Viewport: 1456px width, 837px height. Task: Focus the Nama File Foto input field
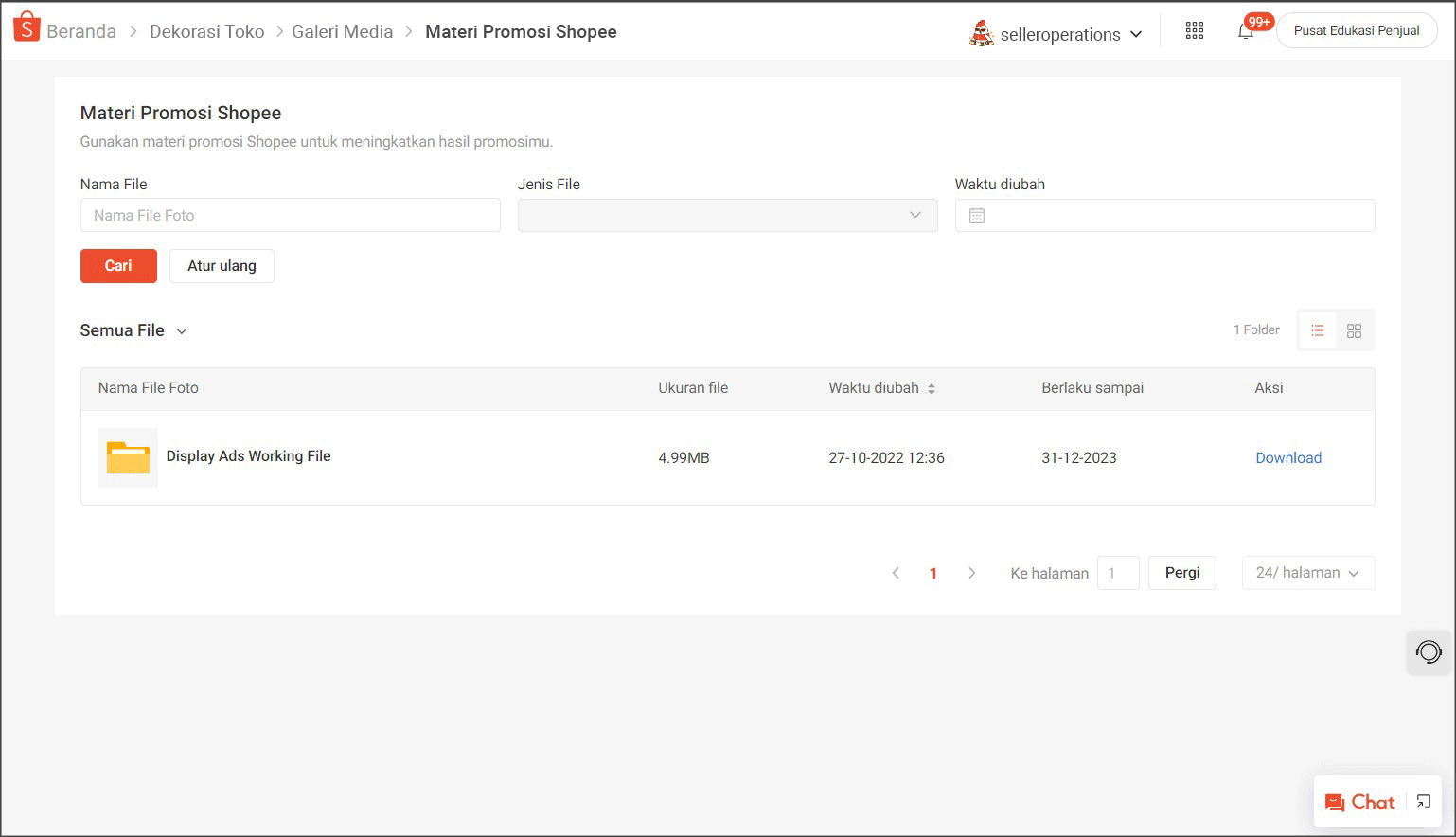tap(291, 215)
